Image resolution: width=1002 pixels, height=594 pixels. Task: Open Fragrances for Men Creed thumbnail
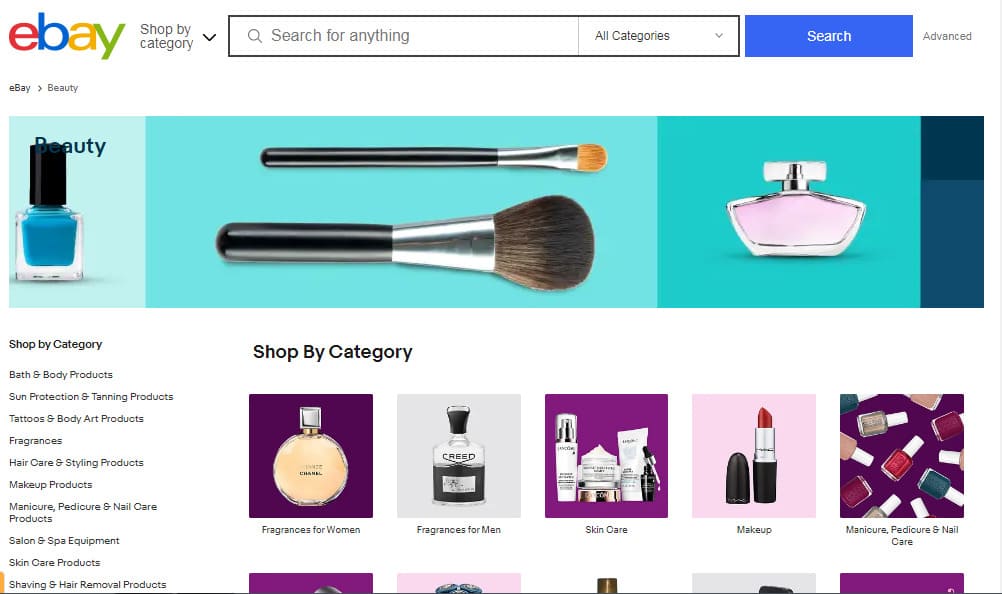tap(459, 455)
